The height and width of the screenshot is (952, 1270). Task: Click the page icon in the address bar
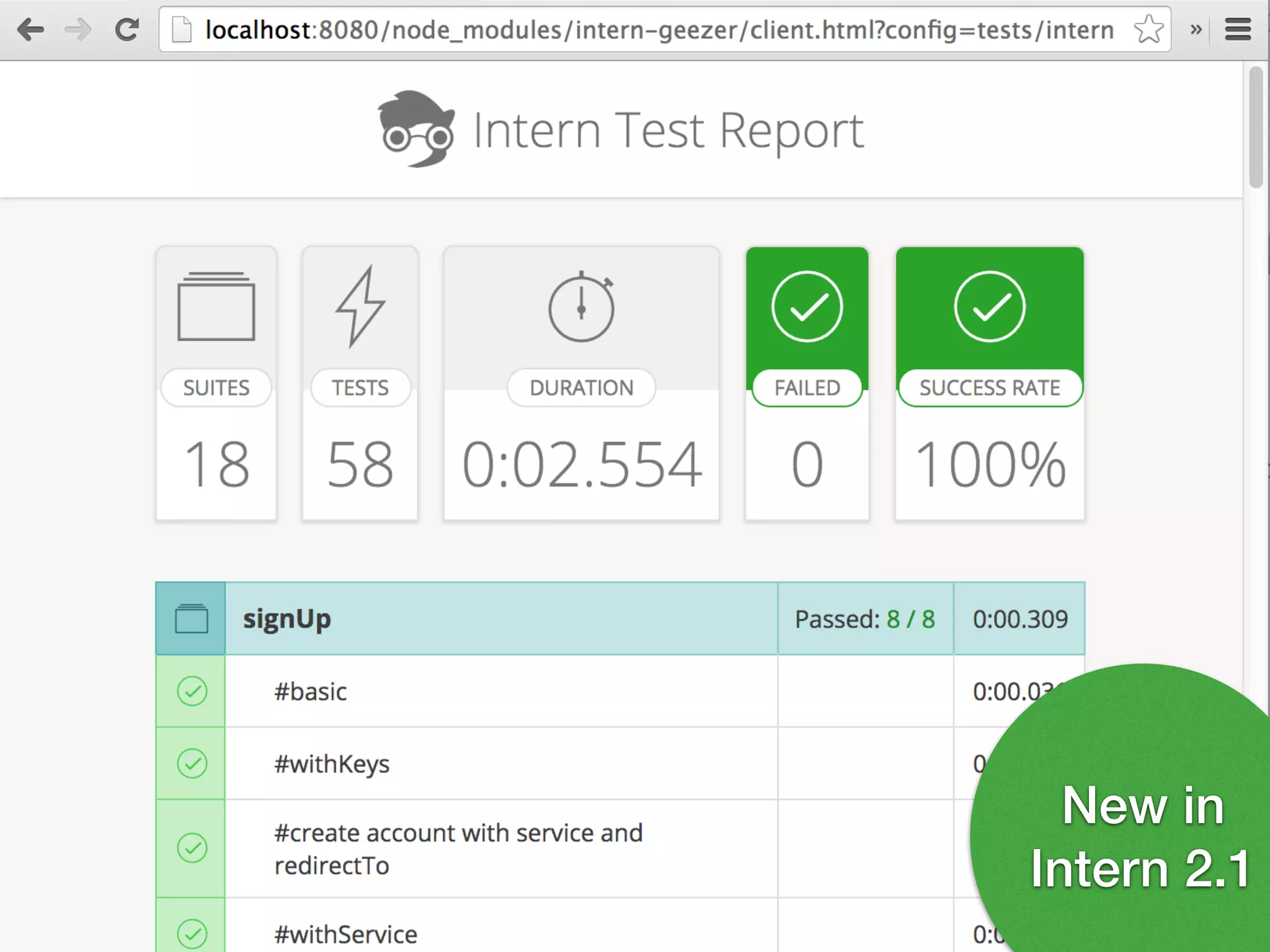(x=181, y=29)
